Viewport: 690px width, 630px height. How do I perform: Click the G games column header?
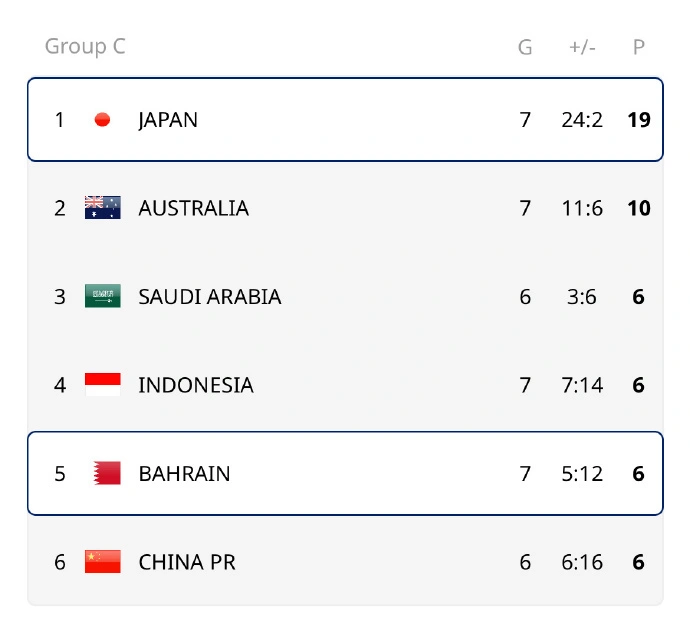click(x=525, y=47)
